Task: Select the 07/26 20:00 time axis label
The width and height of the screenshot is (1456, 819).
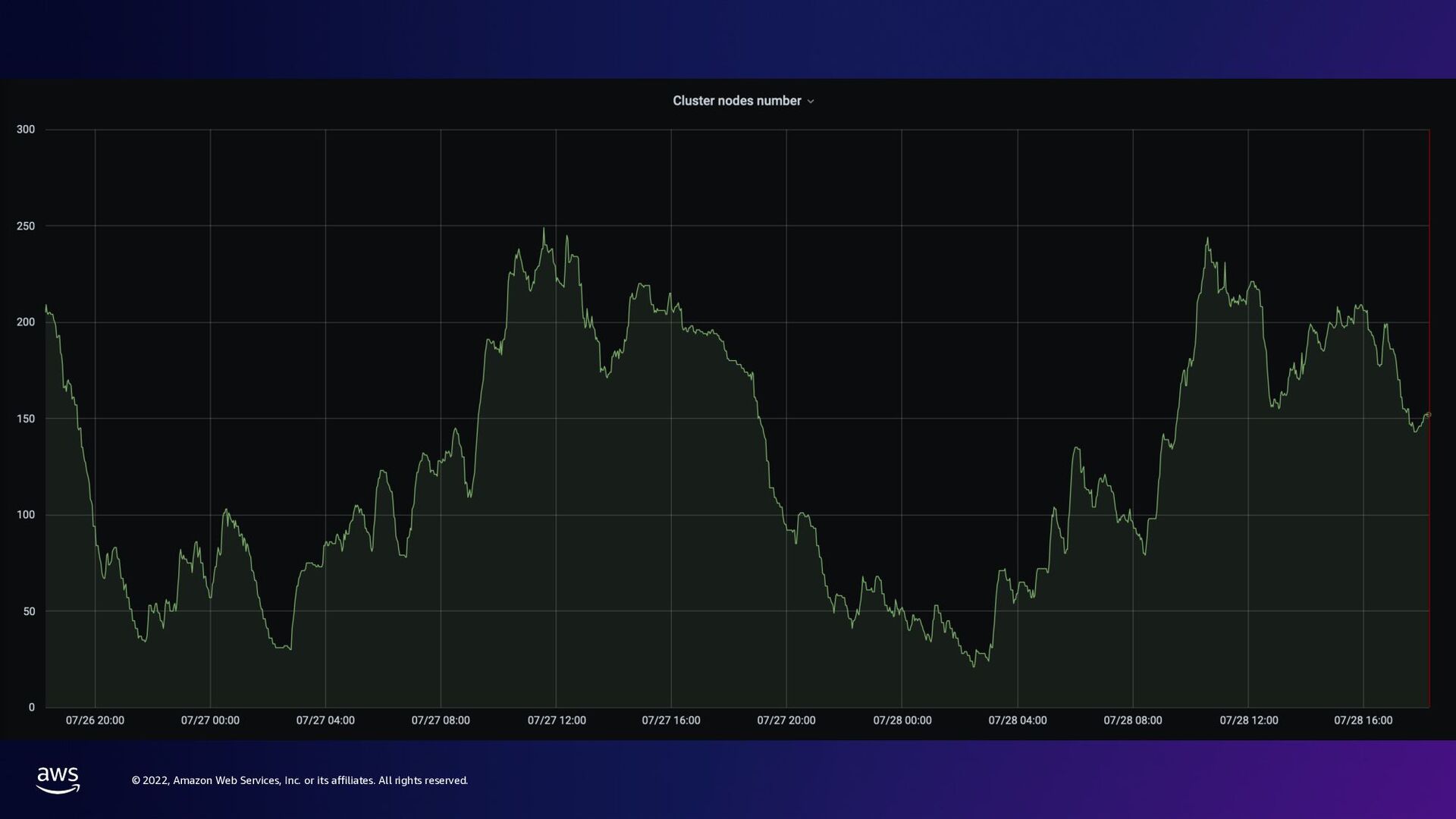Action: [95, 720]
